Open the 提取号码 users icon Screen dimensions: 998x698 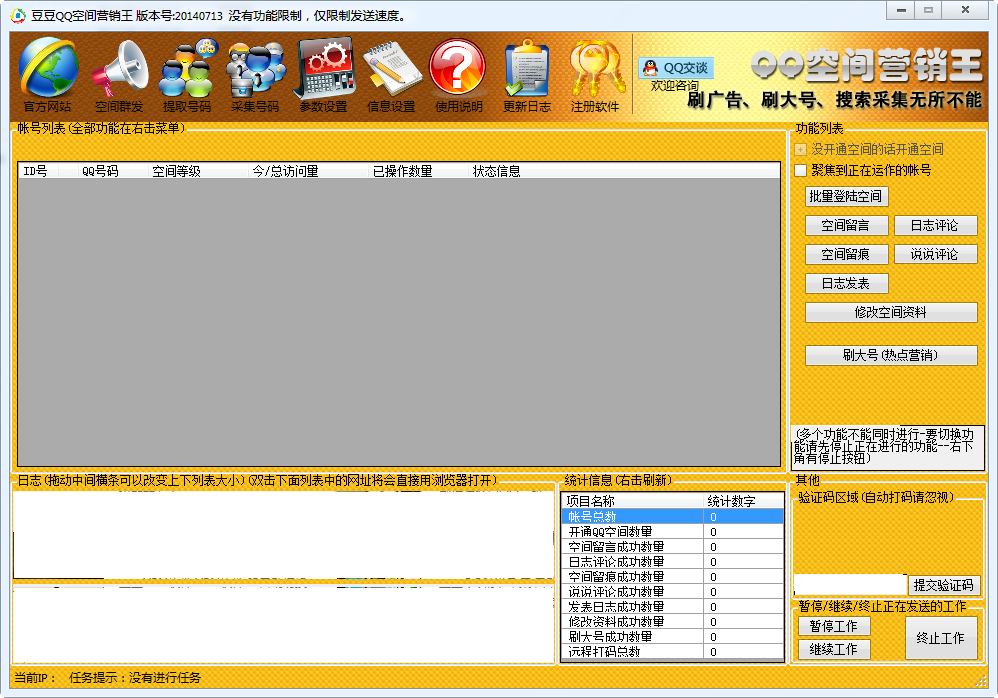coord(187,75)
